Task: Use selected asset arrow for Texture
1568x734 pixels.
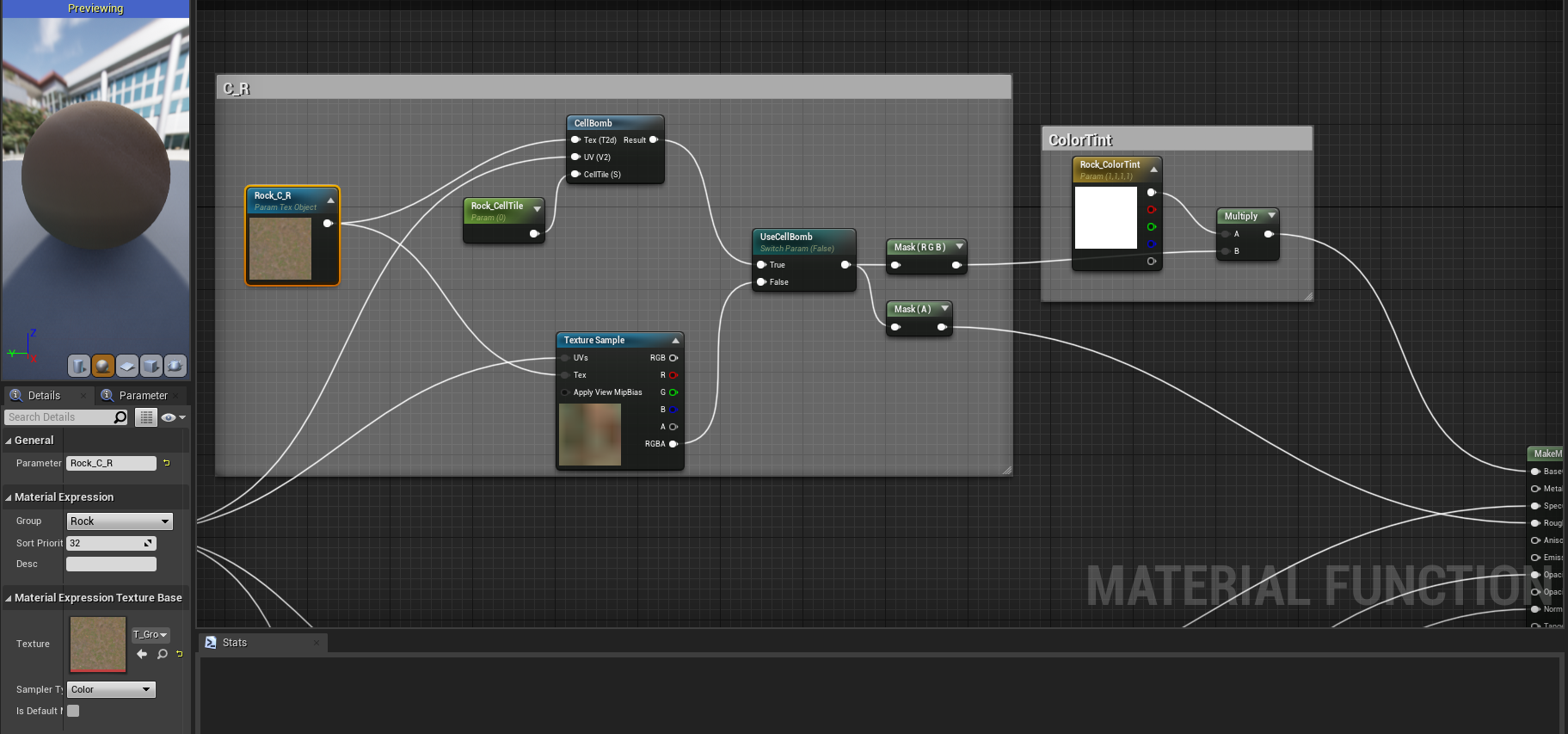Action: 142,654
